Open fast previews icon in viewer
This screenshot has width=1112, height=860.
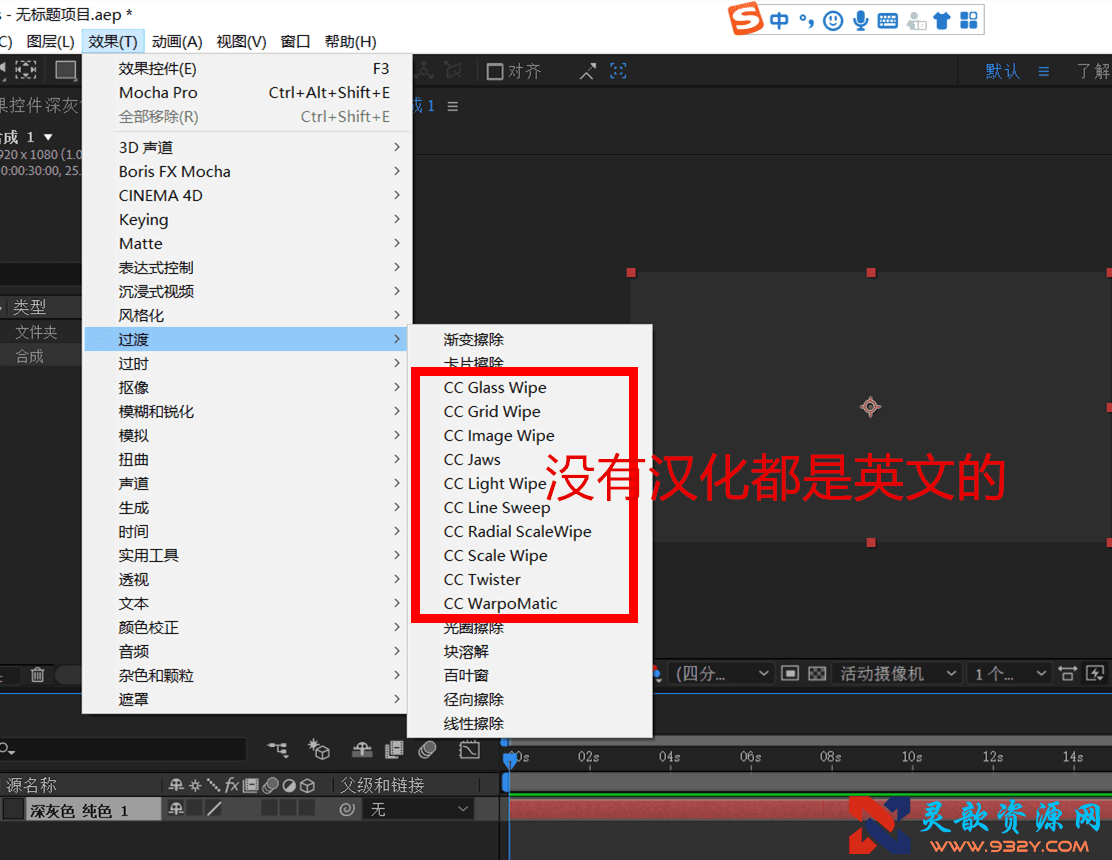pyautogui.click(x=1095, y=673)
